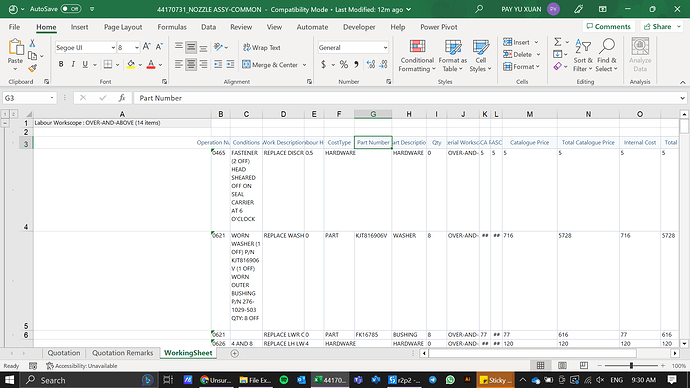690x388 pixels.
Task: Decrease font size icon
Action: click(159, 47)
